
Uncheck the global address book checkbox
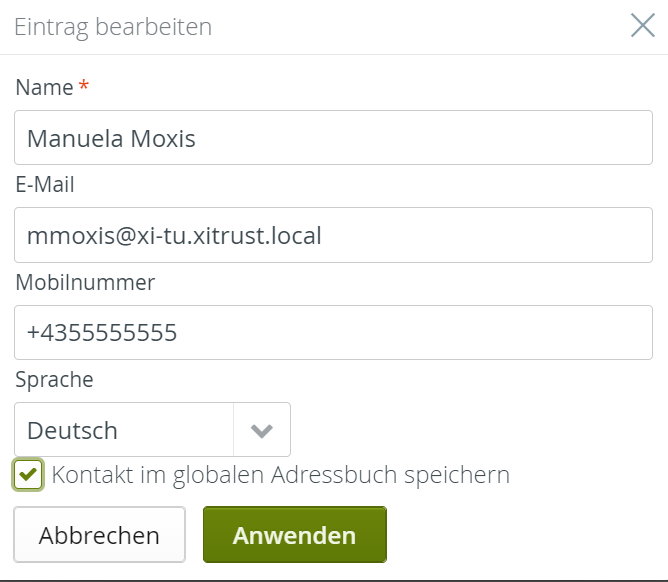click(x=29, y=475)
